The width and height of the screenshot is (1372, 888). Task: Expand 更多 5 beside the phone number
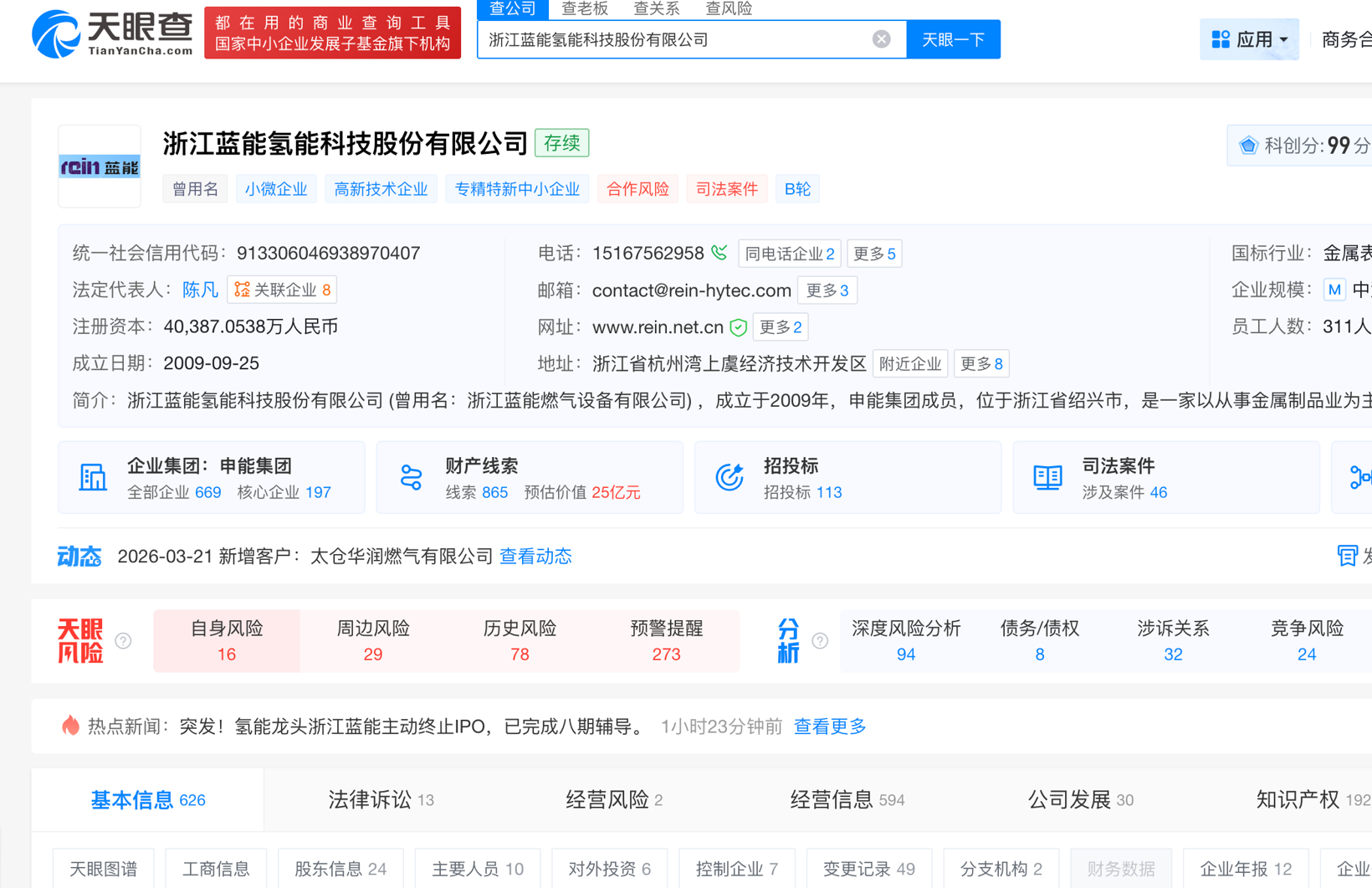click(873, 253)
